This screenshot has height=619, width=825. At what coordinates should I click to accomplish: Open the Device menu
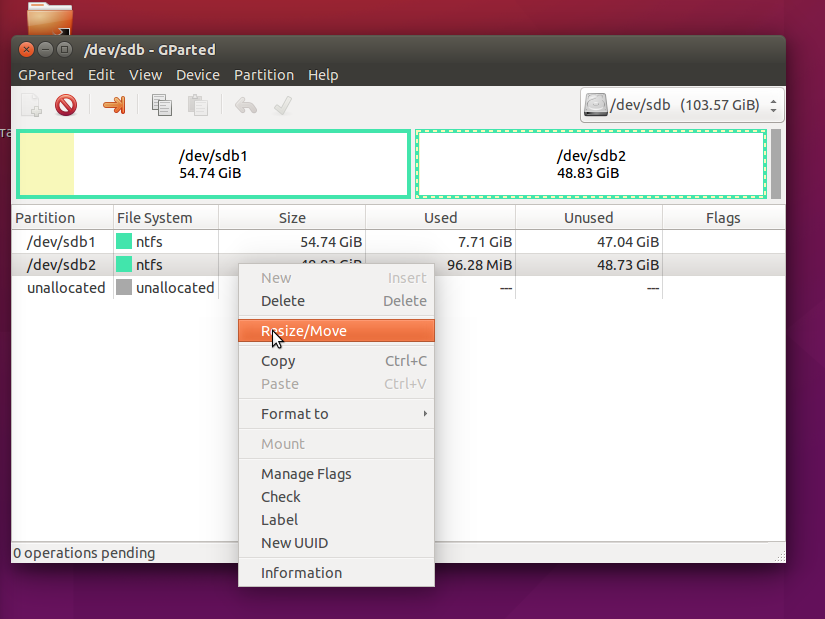coord(197,75)
